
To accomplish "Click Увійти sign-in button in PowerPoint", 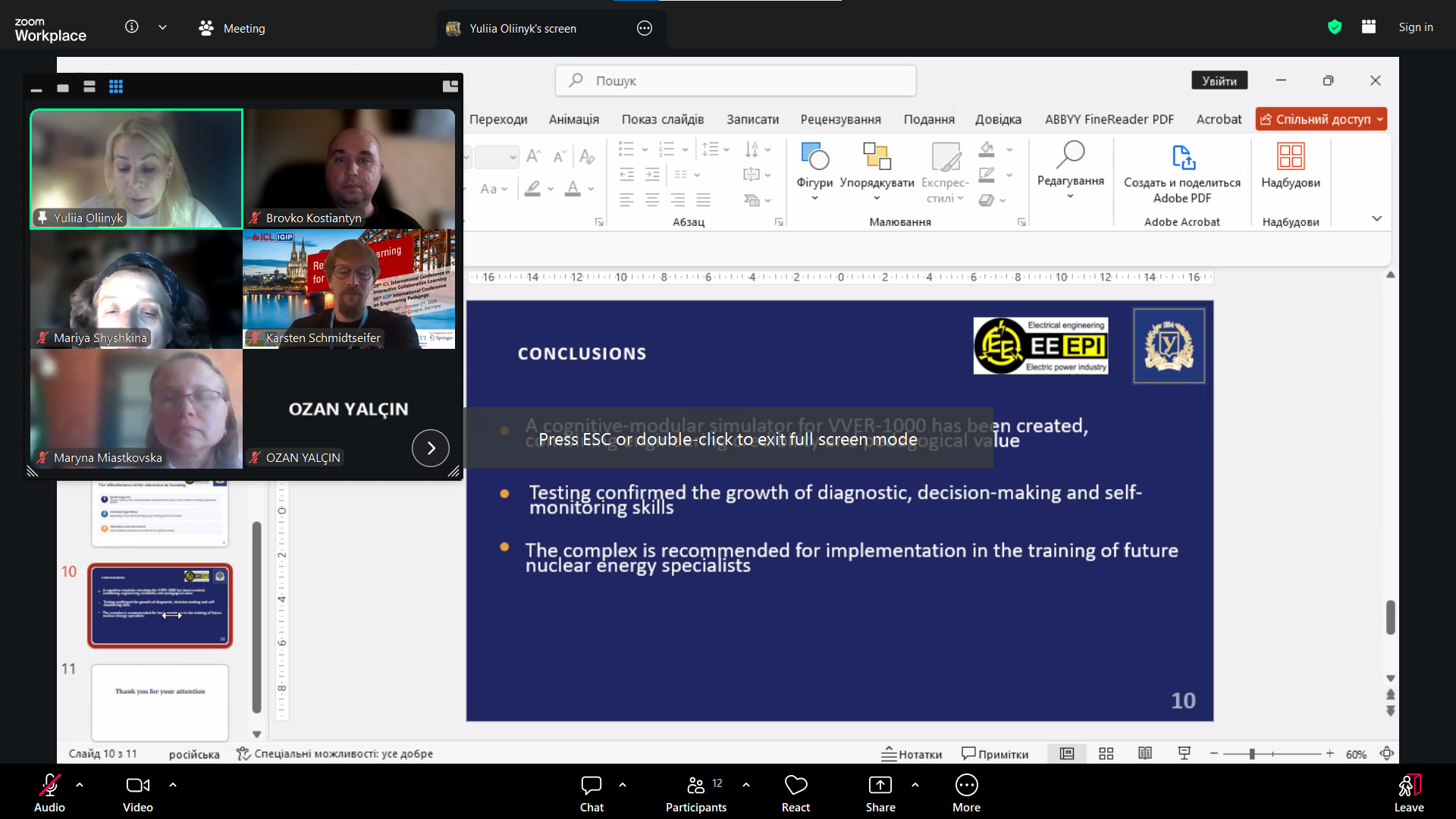I will click(x=1219, y=80).
